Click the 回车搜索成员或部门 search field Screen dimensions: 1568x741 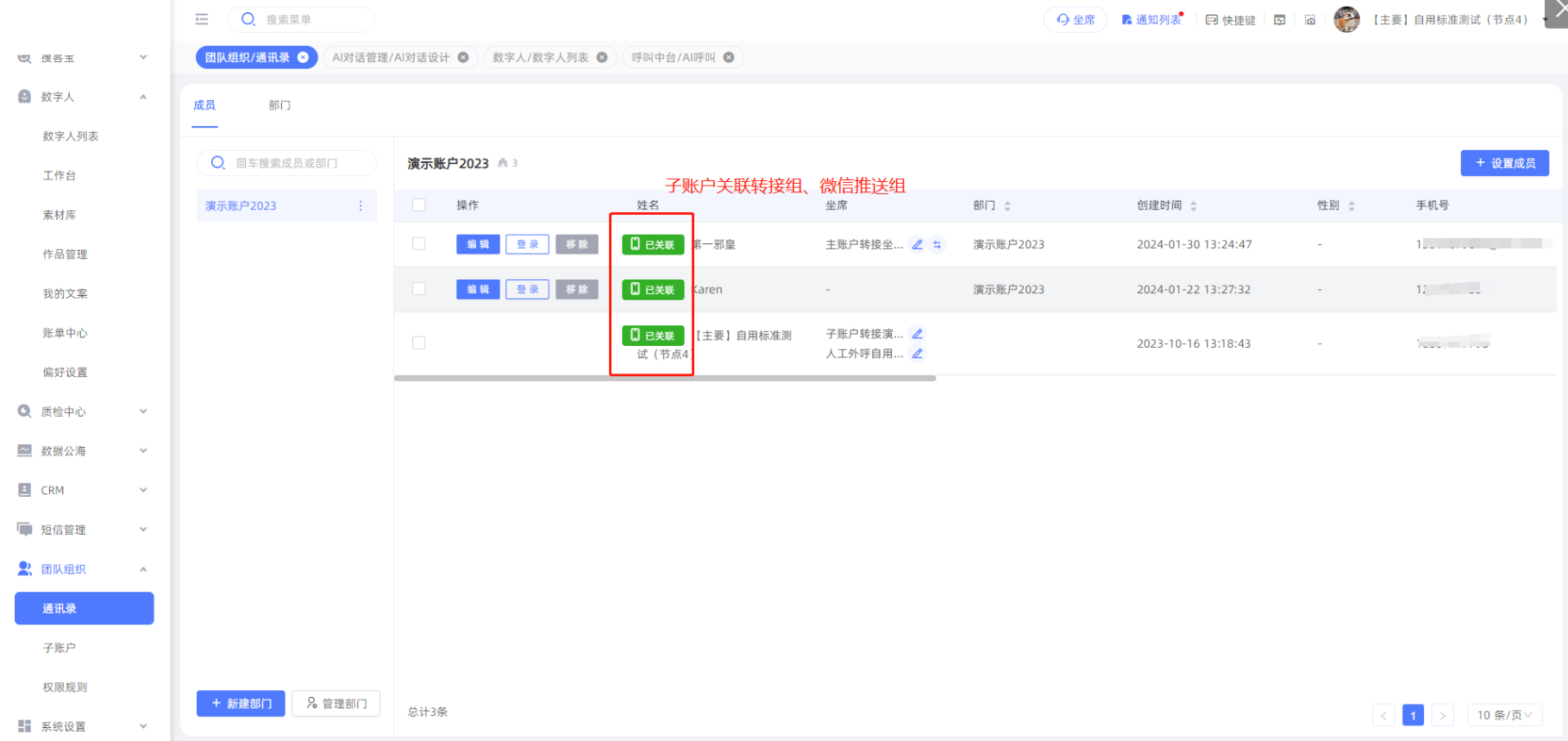293,163
